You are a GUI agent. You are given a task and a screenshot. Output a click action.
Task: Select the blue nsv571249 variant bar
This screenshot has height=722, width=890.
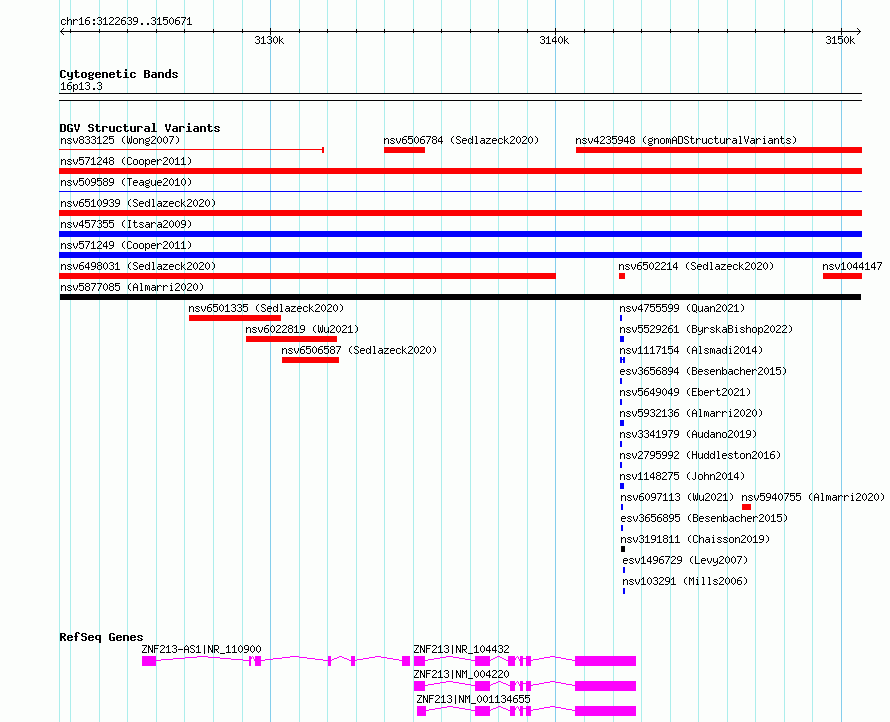pyautogui.click(x=461, y=255)
